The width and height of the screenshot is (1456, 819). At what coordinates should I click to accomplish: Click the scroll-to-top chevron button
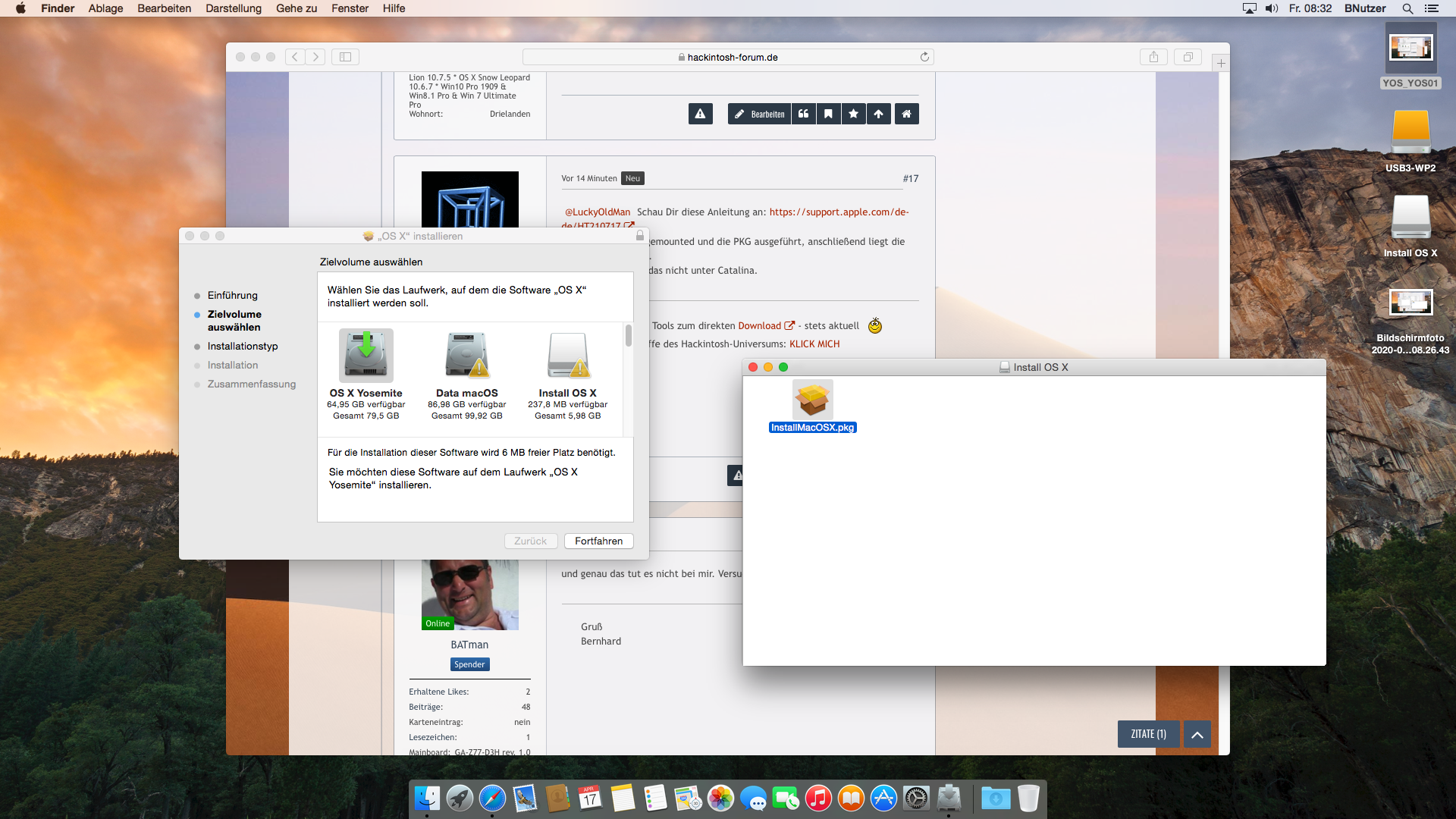1197,734
